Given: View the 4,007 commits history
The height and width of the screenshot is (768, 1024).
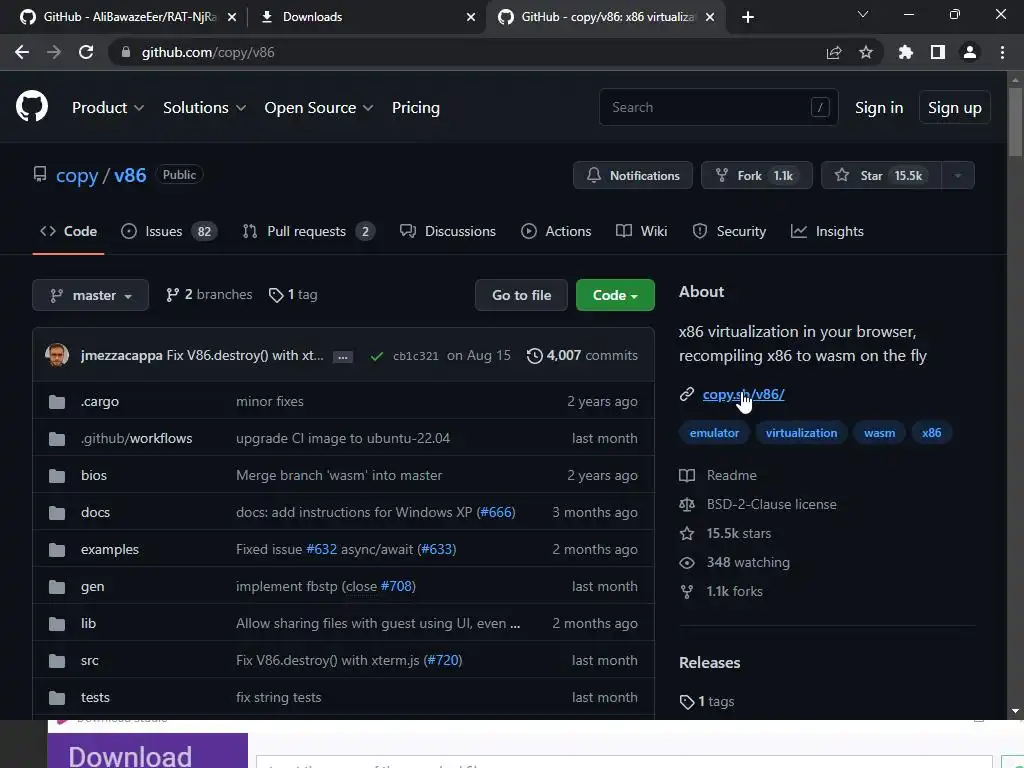Looking at the screenshot, I should [x=582, y=355].
